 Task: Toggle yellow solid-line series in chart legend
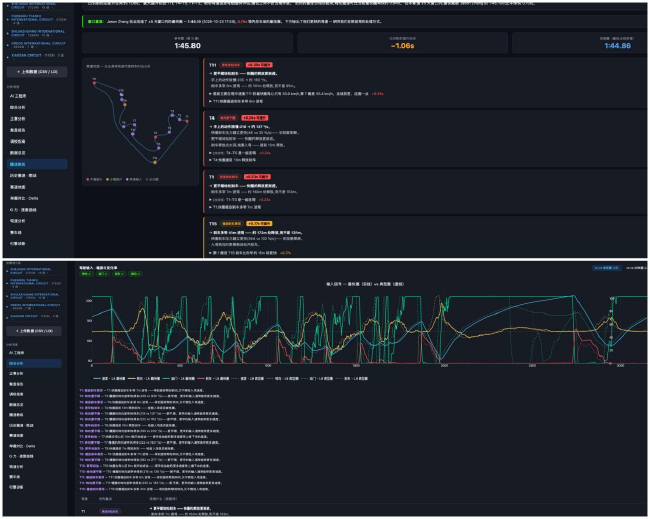click(144, 378)
